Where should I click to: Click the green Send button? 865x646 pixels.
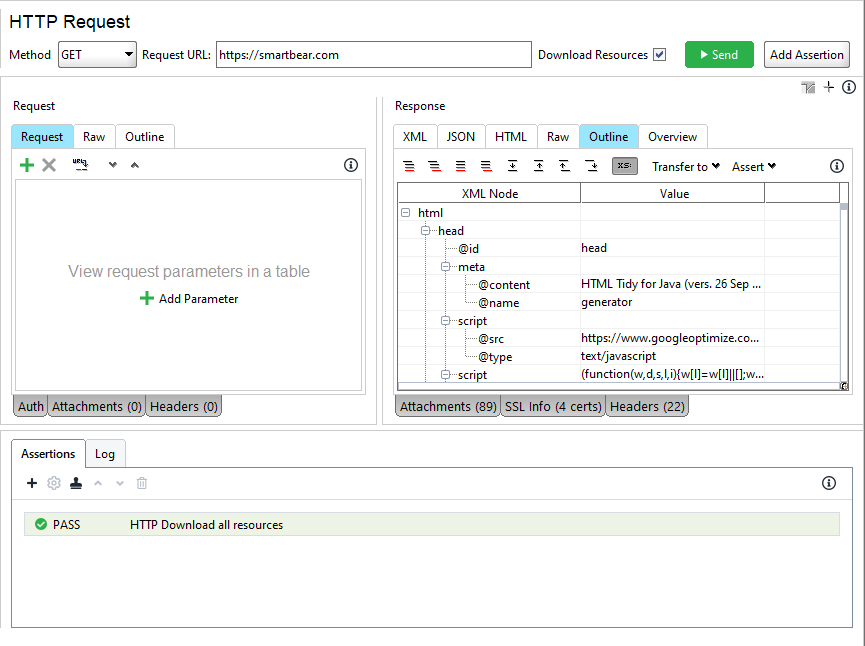719,55
